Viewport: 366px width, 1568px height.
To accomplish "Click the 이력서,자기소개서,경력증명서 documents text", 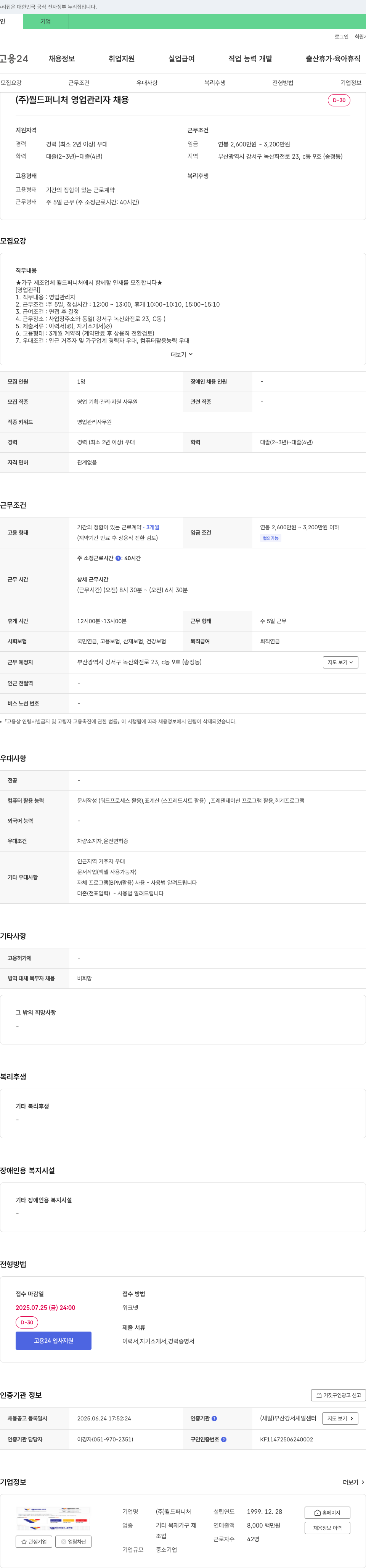I will [158, 1341].
